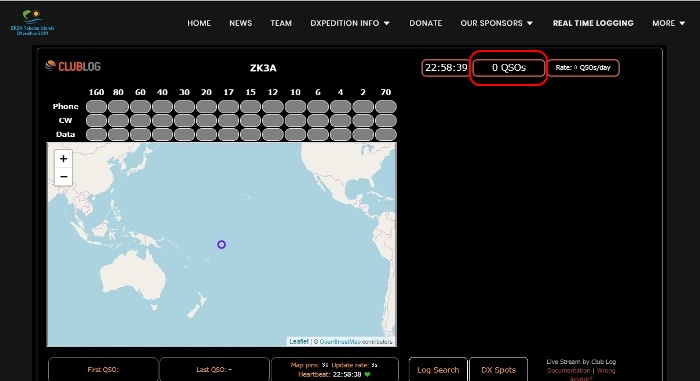Open the DX Spots button
Viewport: 700px width, 381px height.
[x=498, y=370]
